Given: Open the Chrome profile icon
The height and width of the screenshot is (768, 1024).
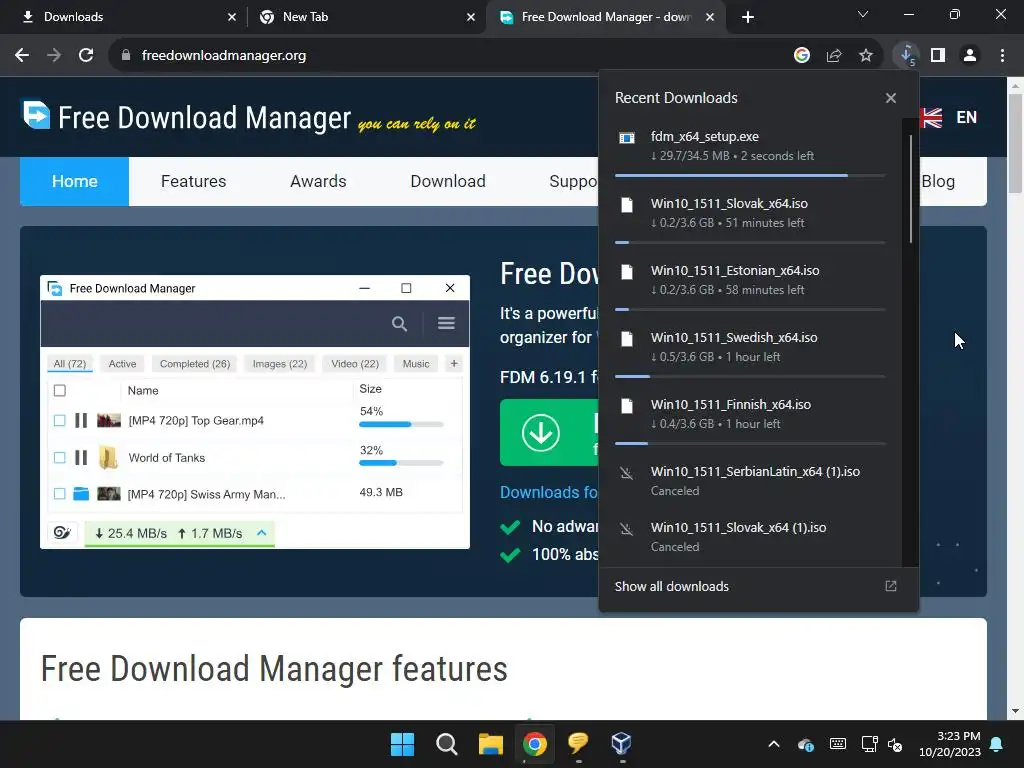Looking at the screenshot, I should (x=970, y=56).
